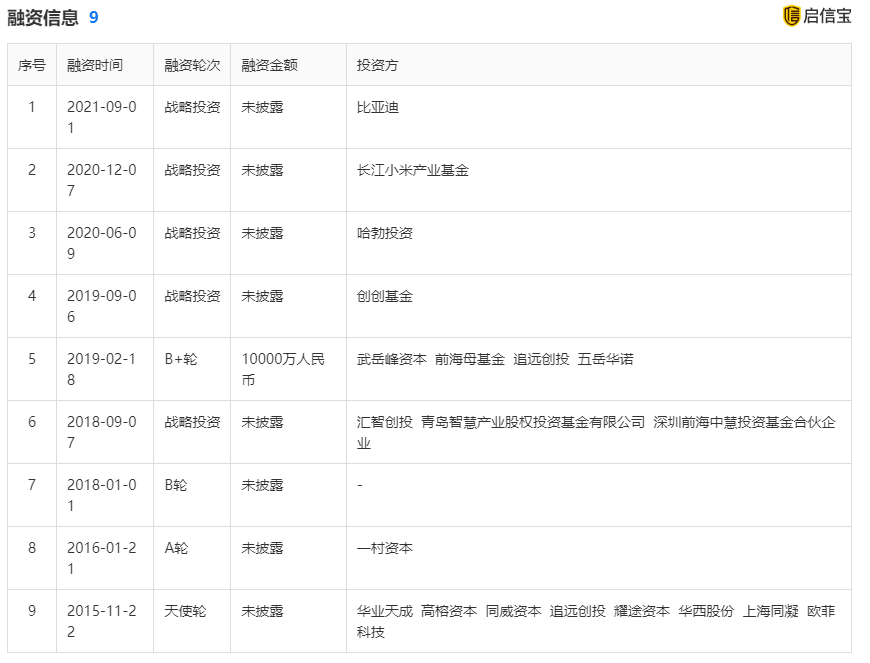Click the 启信宝 shield logo icon

click(791, 16)
